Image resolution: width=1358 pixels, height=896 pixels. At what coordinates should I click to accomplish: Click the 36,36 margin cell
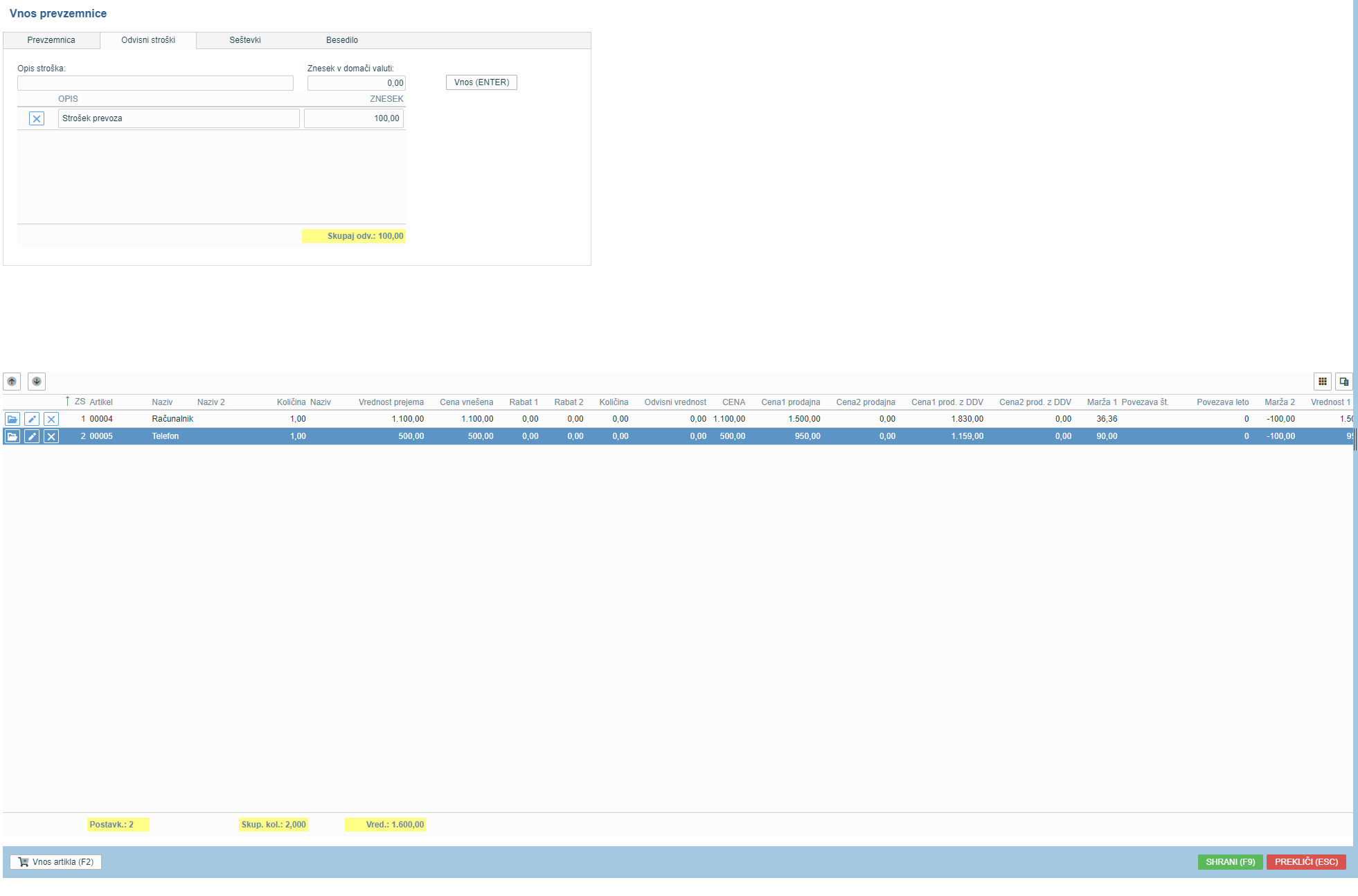point(1107,419)
